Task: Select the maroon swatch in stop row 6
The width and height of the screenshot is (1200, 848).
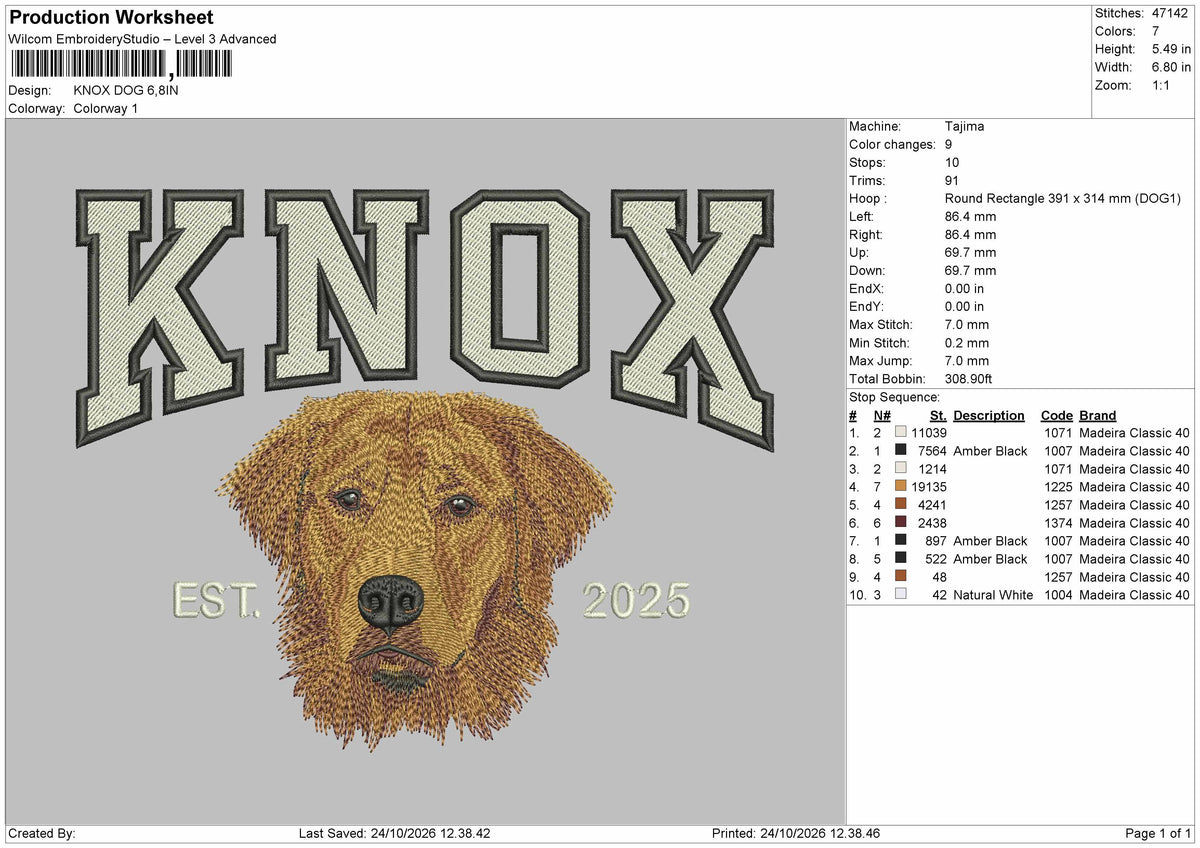Action: click(x=901, y=523)
